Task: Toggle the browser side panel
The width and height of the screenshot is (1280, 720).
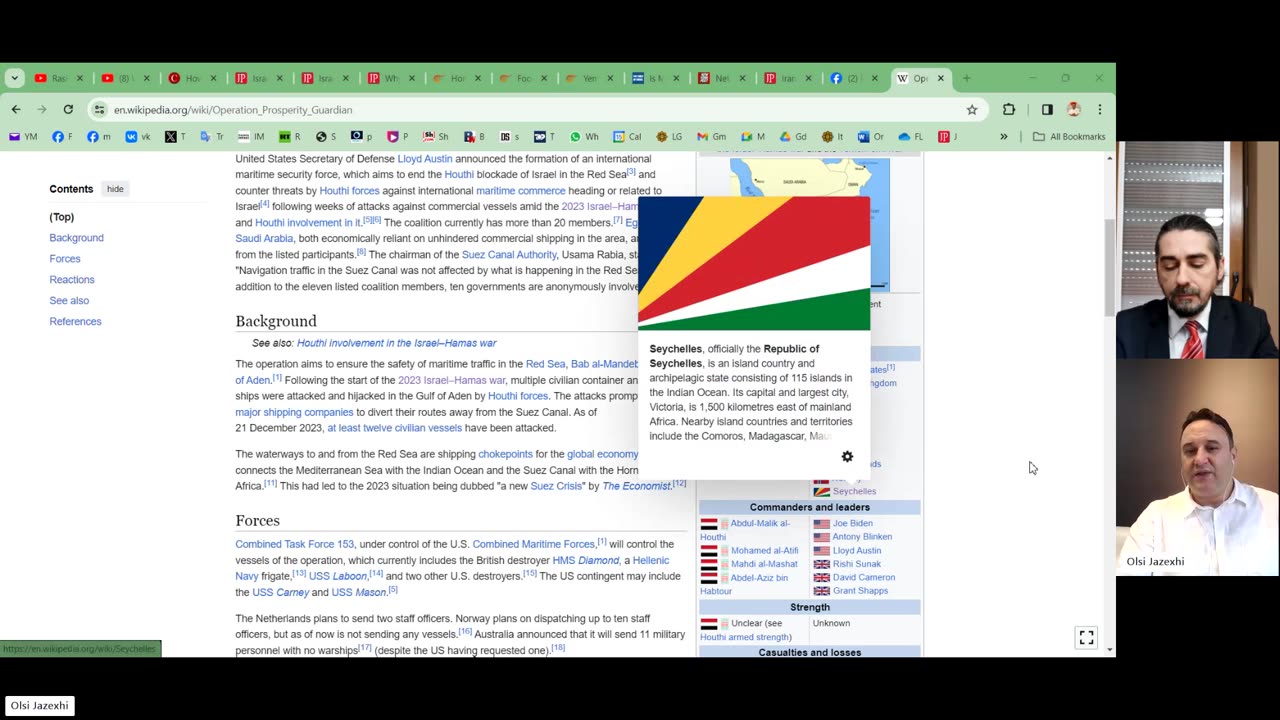Action: click(x=1047, y=110)
